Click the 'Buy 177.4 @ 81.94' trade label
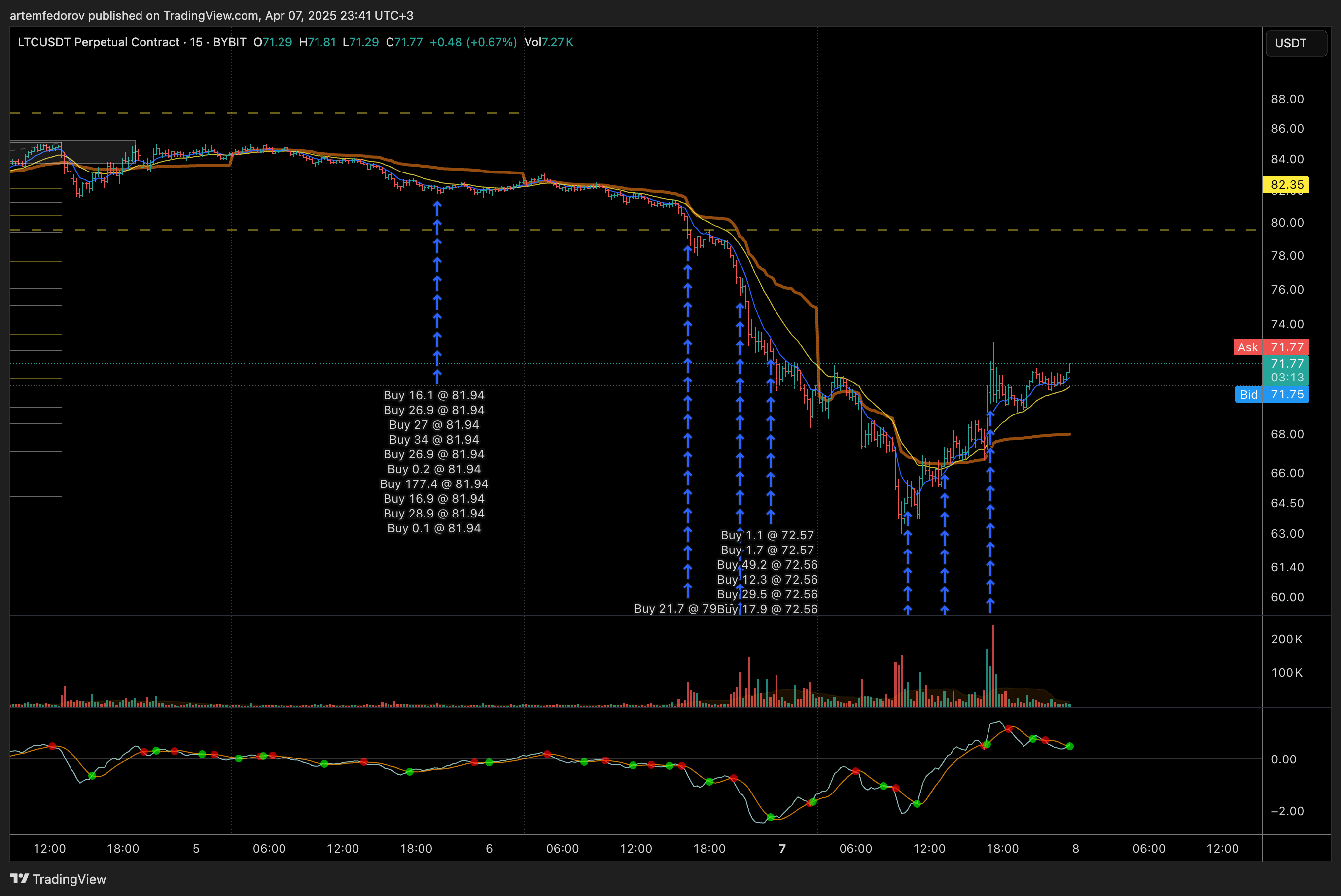 434,484
